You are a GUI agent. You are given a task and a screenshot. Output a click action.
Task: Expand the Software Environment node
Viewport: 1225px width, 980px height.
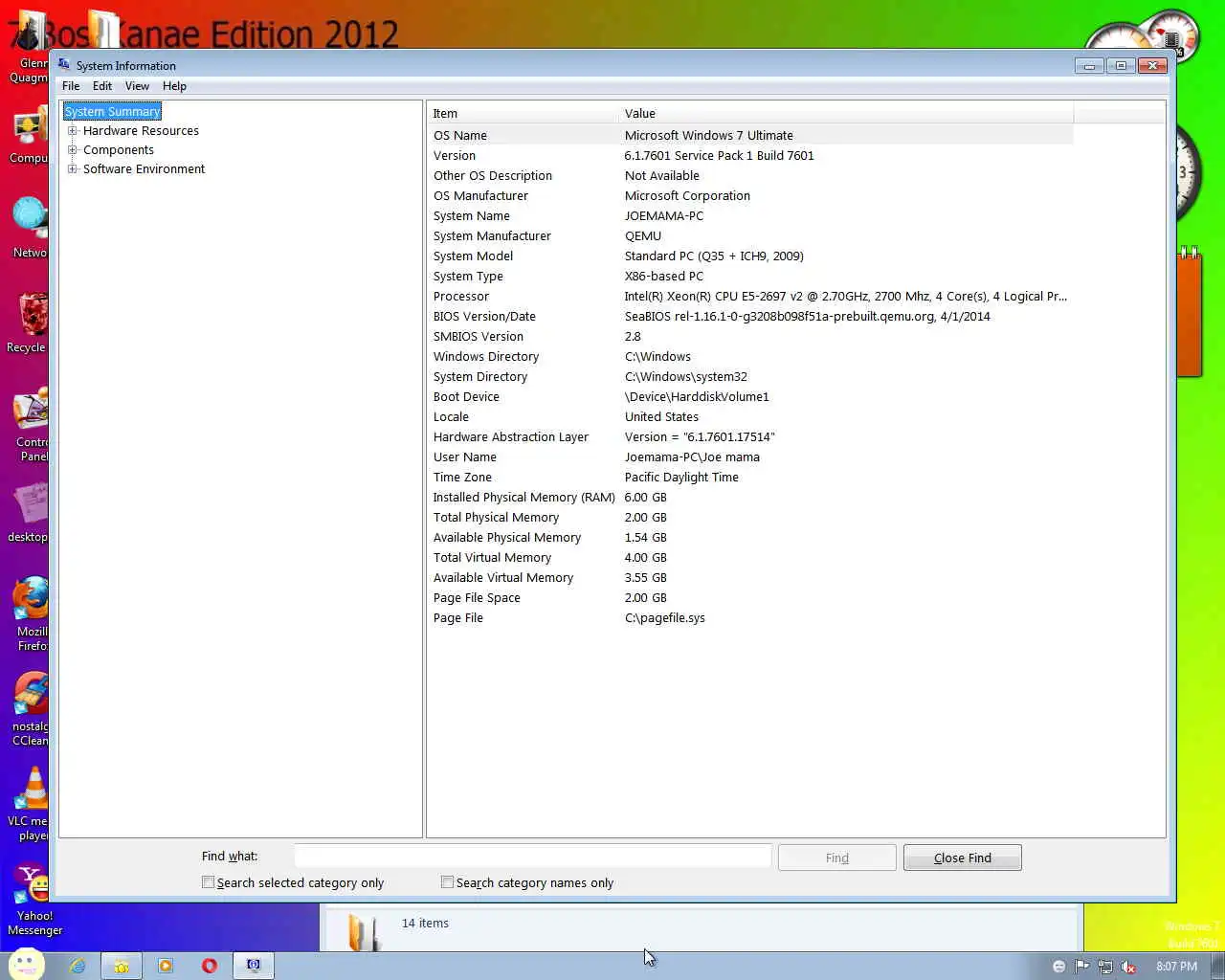tap(73, 169)
